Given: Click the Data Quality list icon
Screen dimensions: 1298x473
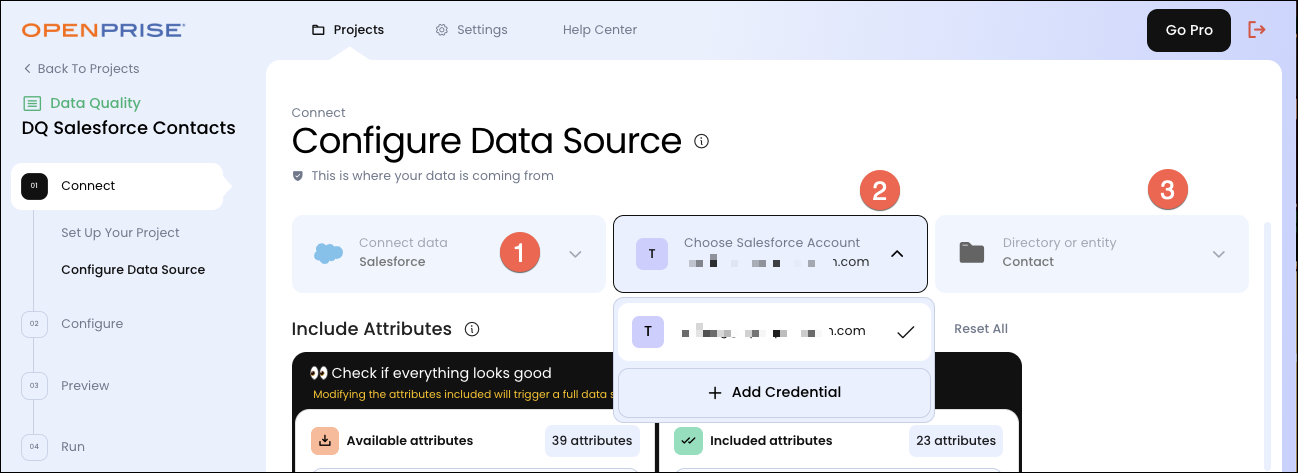Looking at the screenshot, I should [x=32, y=103].
